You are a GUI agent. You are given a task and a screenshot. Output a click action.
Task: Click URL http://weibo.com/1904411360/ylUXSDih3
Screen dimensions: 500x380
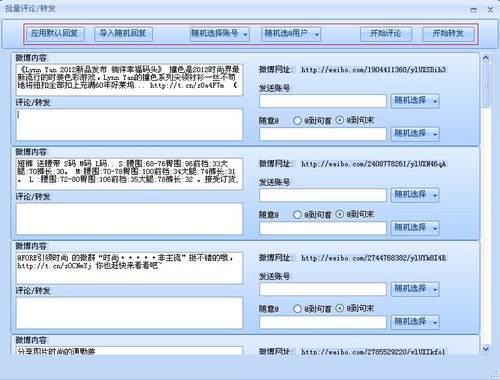click(373, 70)
